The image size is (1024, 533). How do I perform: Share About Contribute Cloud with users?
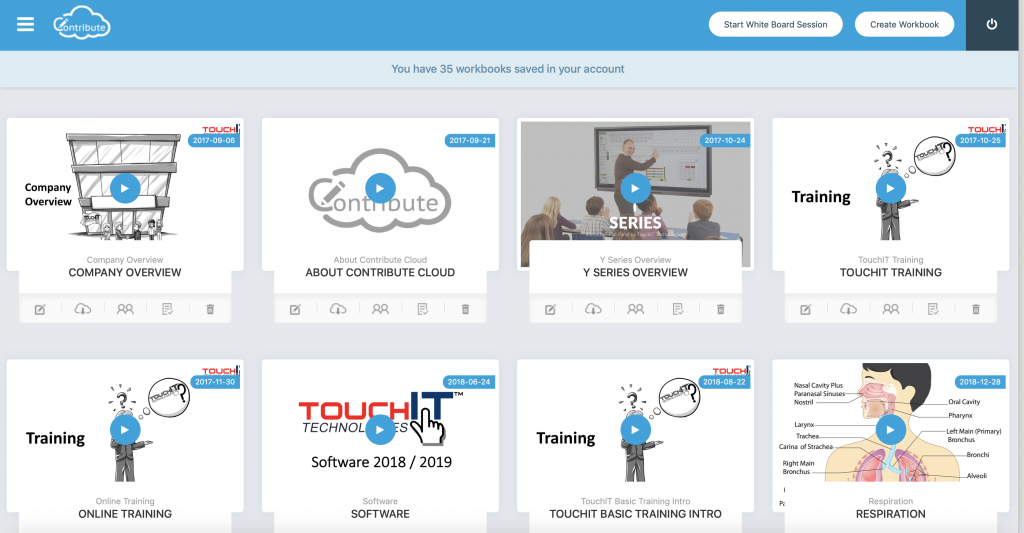pos(380,309)
